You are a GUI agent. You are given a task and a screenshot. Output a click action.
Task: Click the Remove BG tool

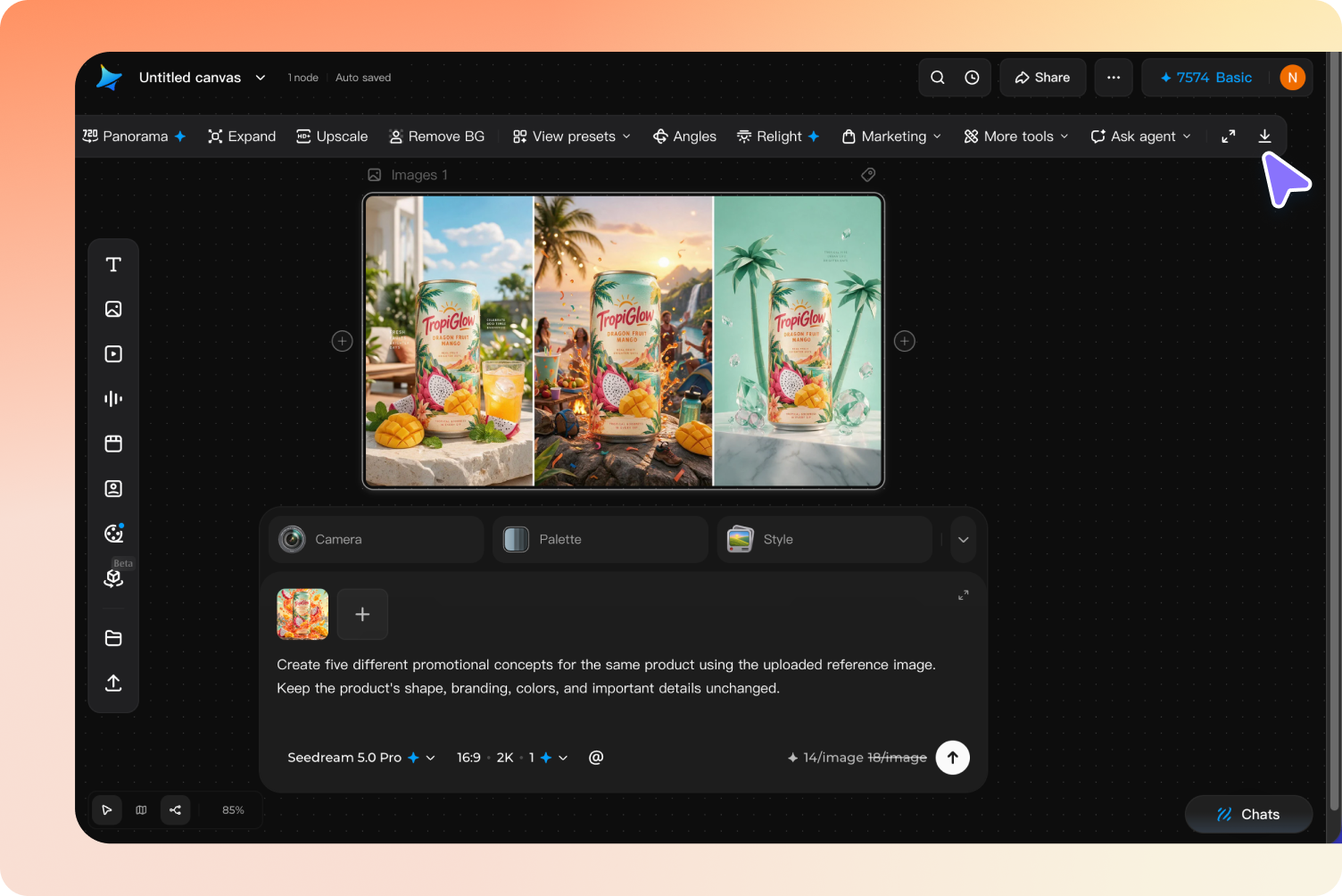437,137
